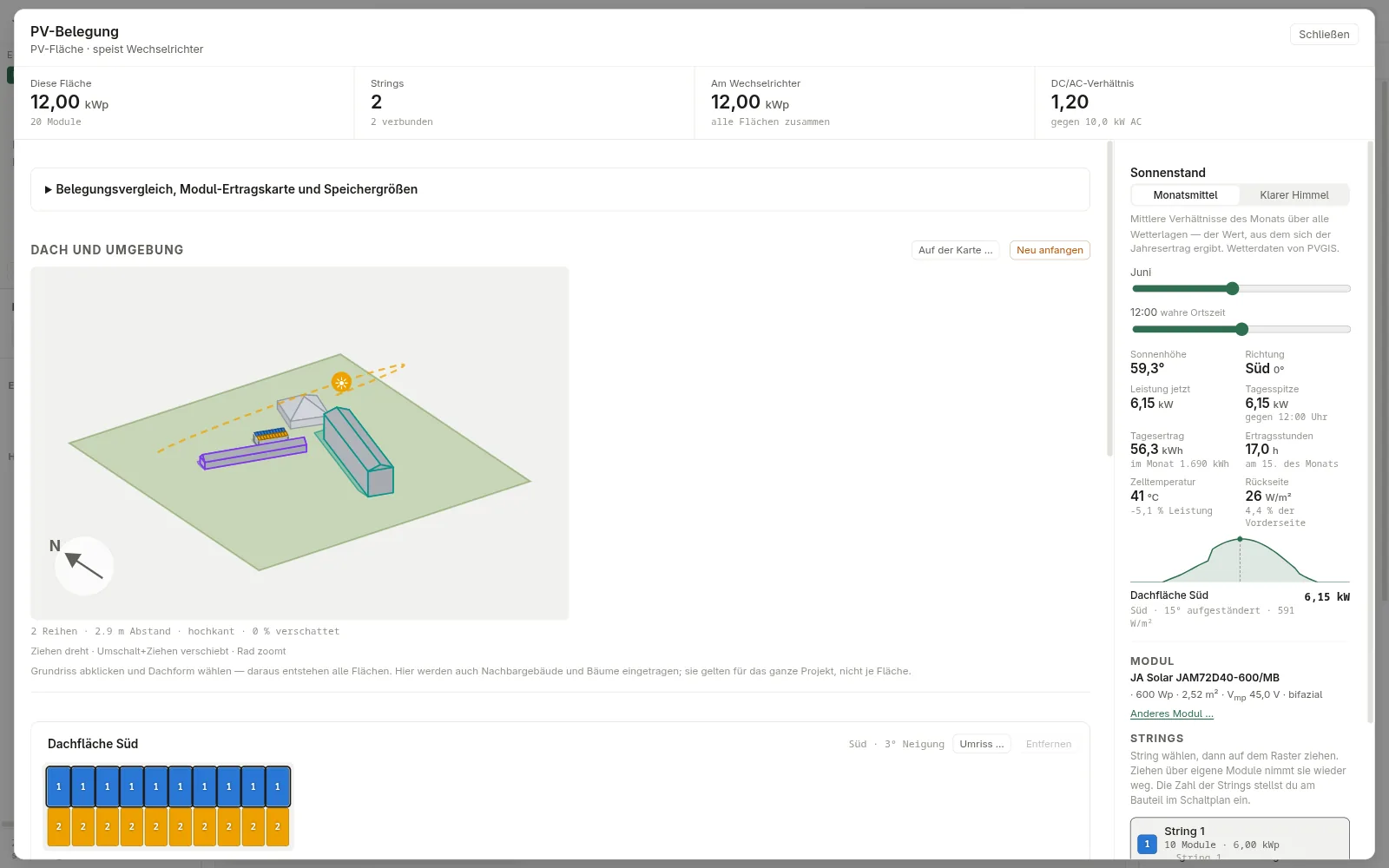This screenshot has height=868, width=1389.
Task: Adjust the Juni month slider handle
Action: coord(1232,288)
